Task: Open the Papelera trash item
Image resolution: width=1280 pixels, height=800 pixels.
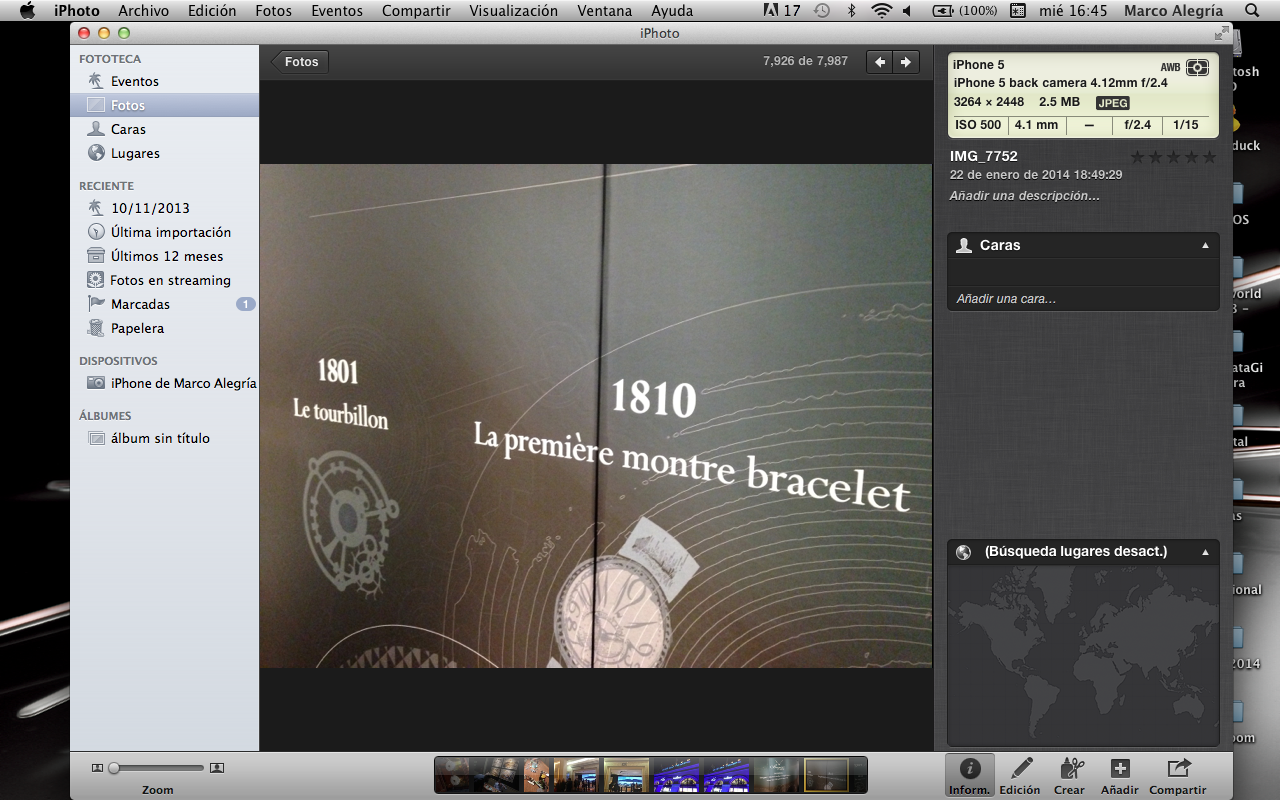Action: point(137,328)
